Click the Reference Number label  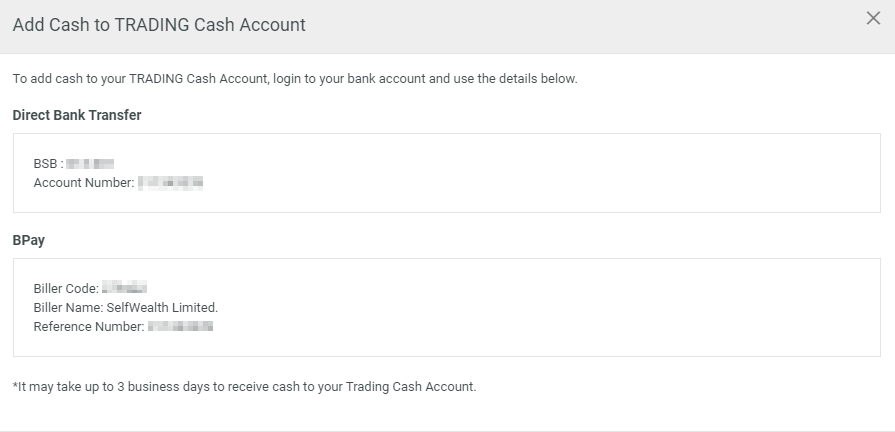pos(89,326)
